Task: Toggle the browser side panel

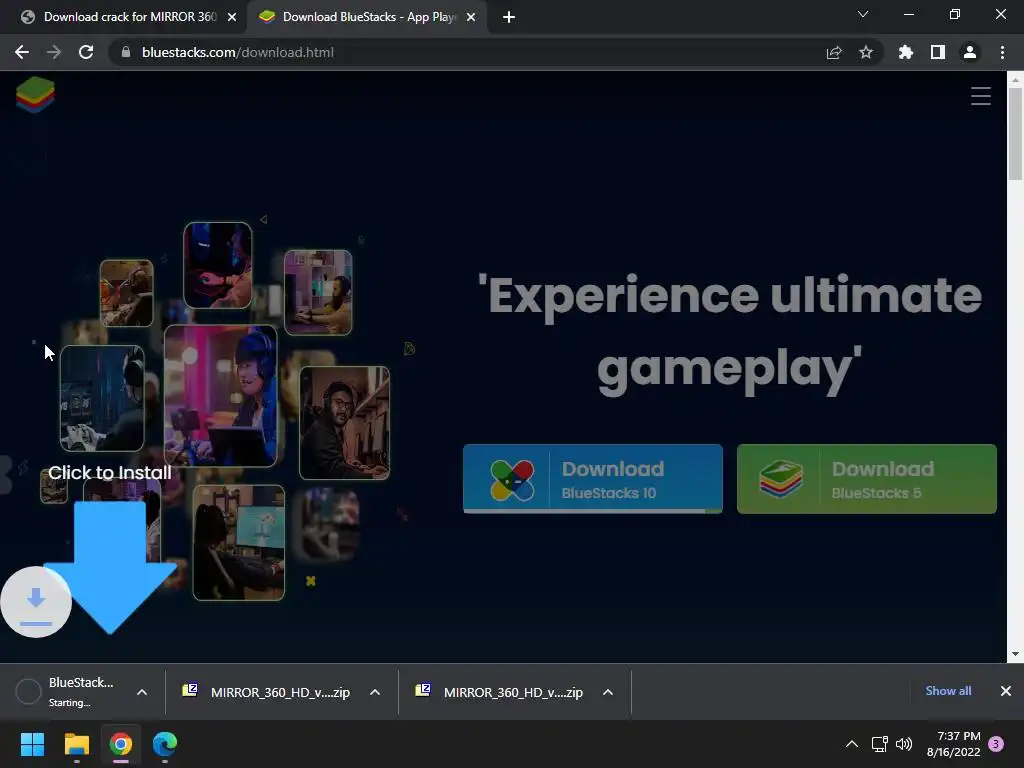Action: pyautogui.click(x=938, y=52)
